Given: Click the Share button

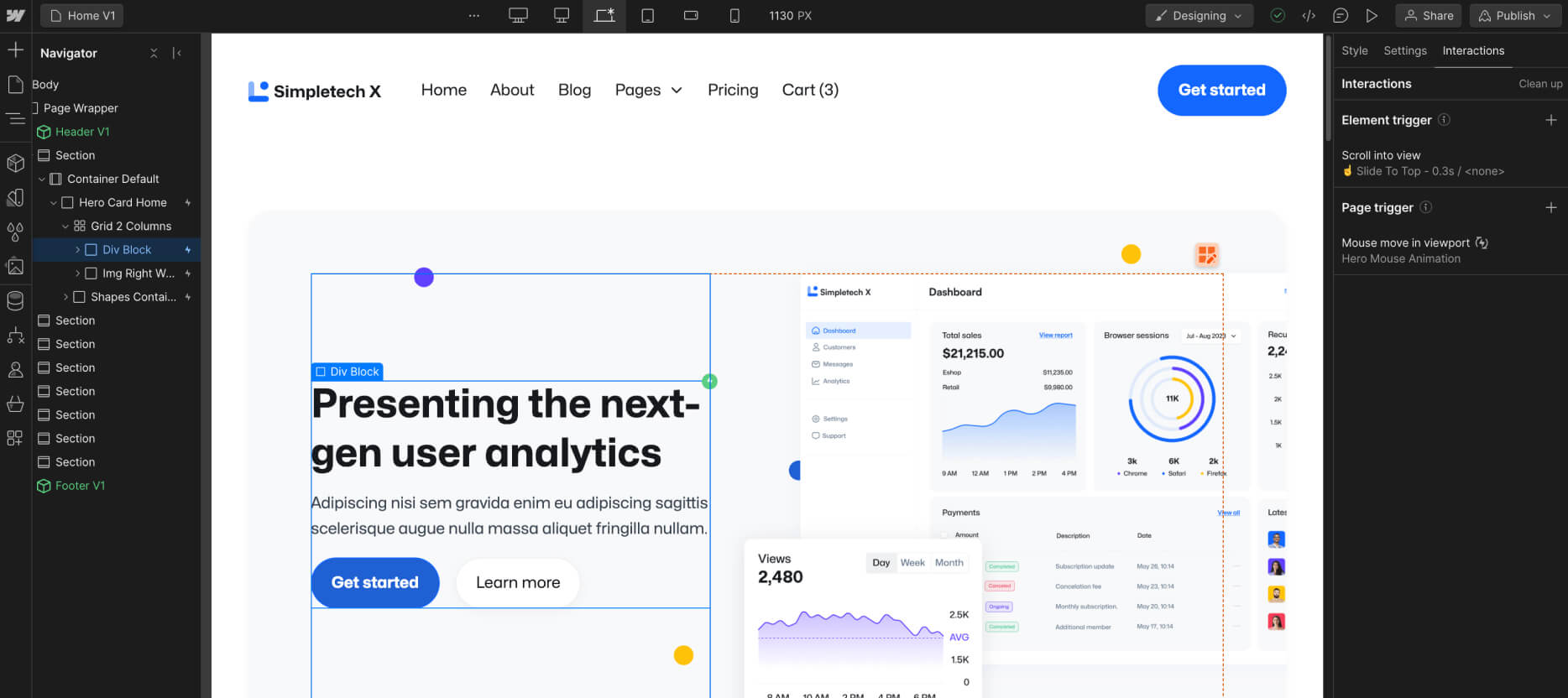Looking at the screenshot, I should (x=1429, y=16).
